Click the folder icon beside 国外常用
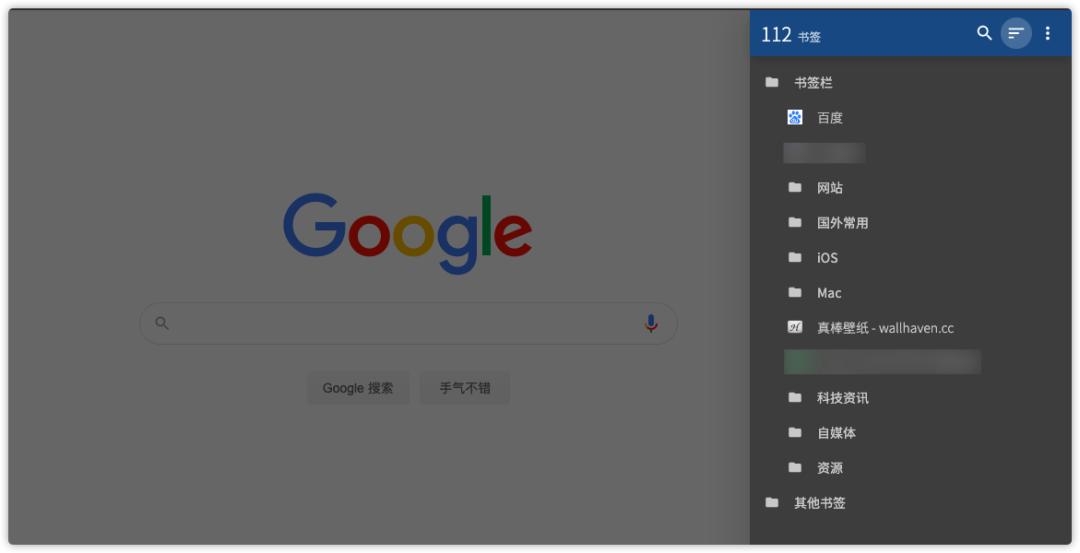1080x553 pixels. point(795,222)
